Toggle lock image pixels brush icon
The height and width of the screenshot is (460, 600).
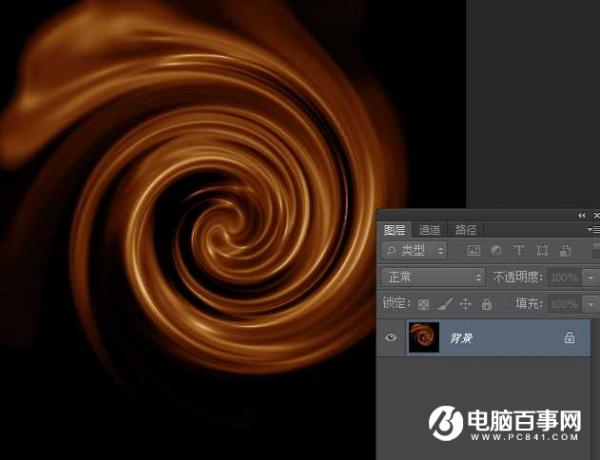click(445, 303)
